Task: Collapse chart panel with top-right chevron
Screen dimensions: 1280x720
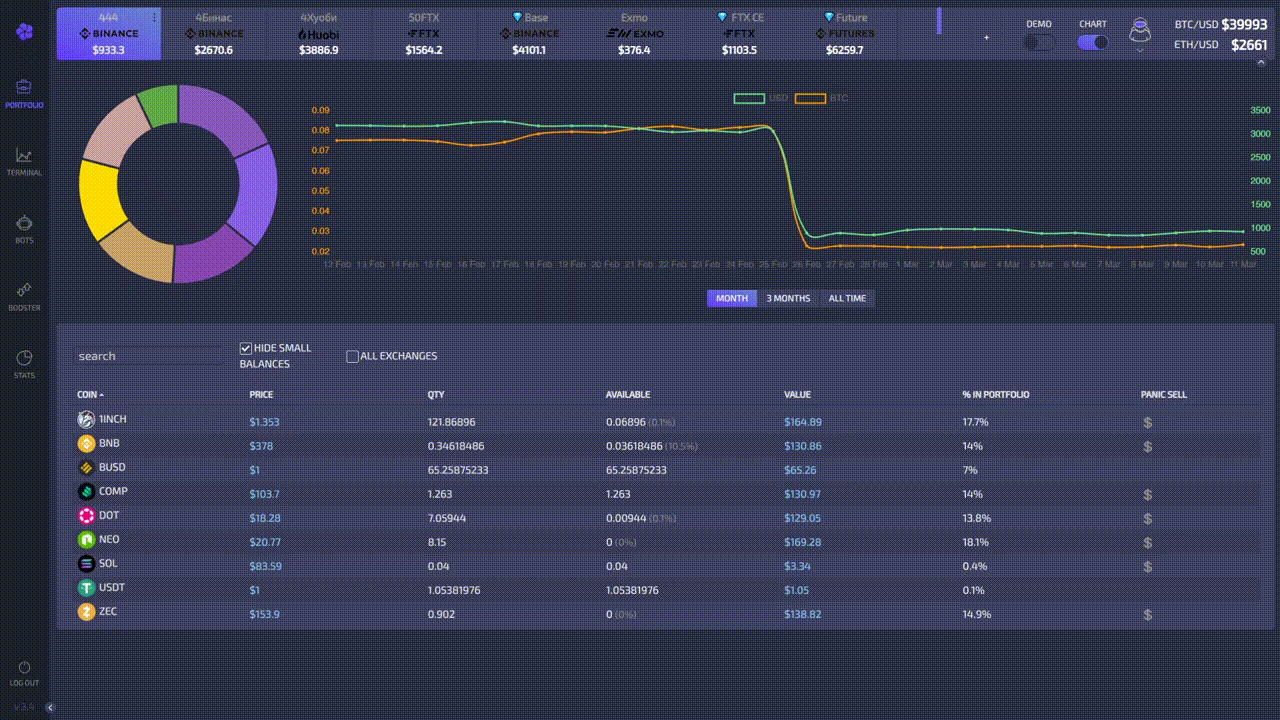Action: point(1262,61)
